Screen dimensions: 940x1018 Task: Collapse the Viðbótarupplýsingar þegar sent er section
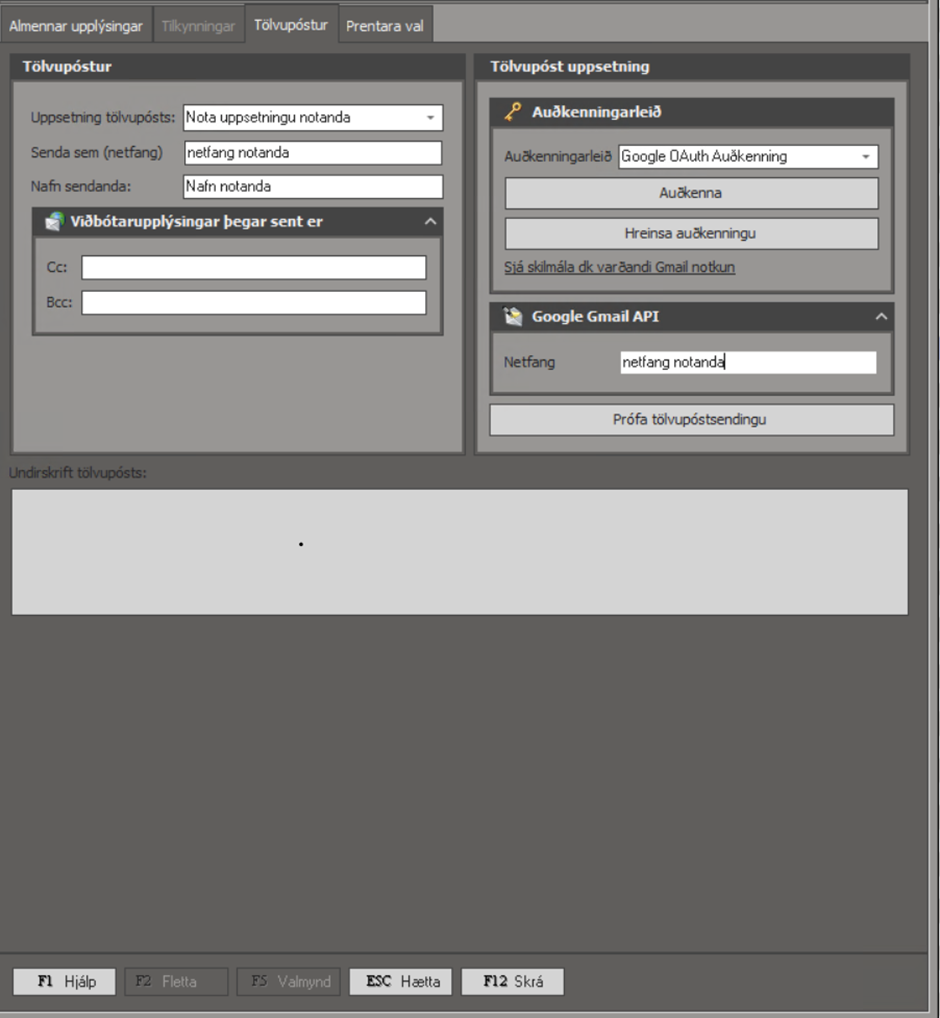[x=430, y=222]
